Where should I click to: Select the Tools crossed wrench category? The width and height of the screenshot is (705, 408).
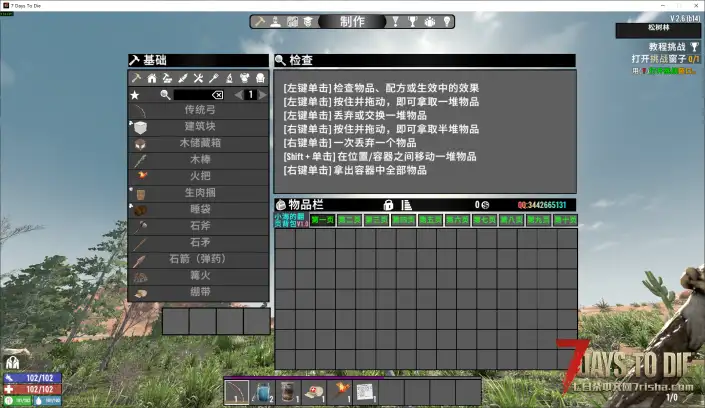[x=198, y=78]
